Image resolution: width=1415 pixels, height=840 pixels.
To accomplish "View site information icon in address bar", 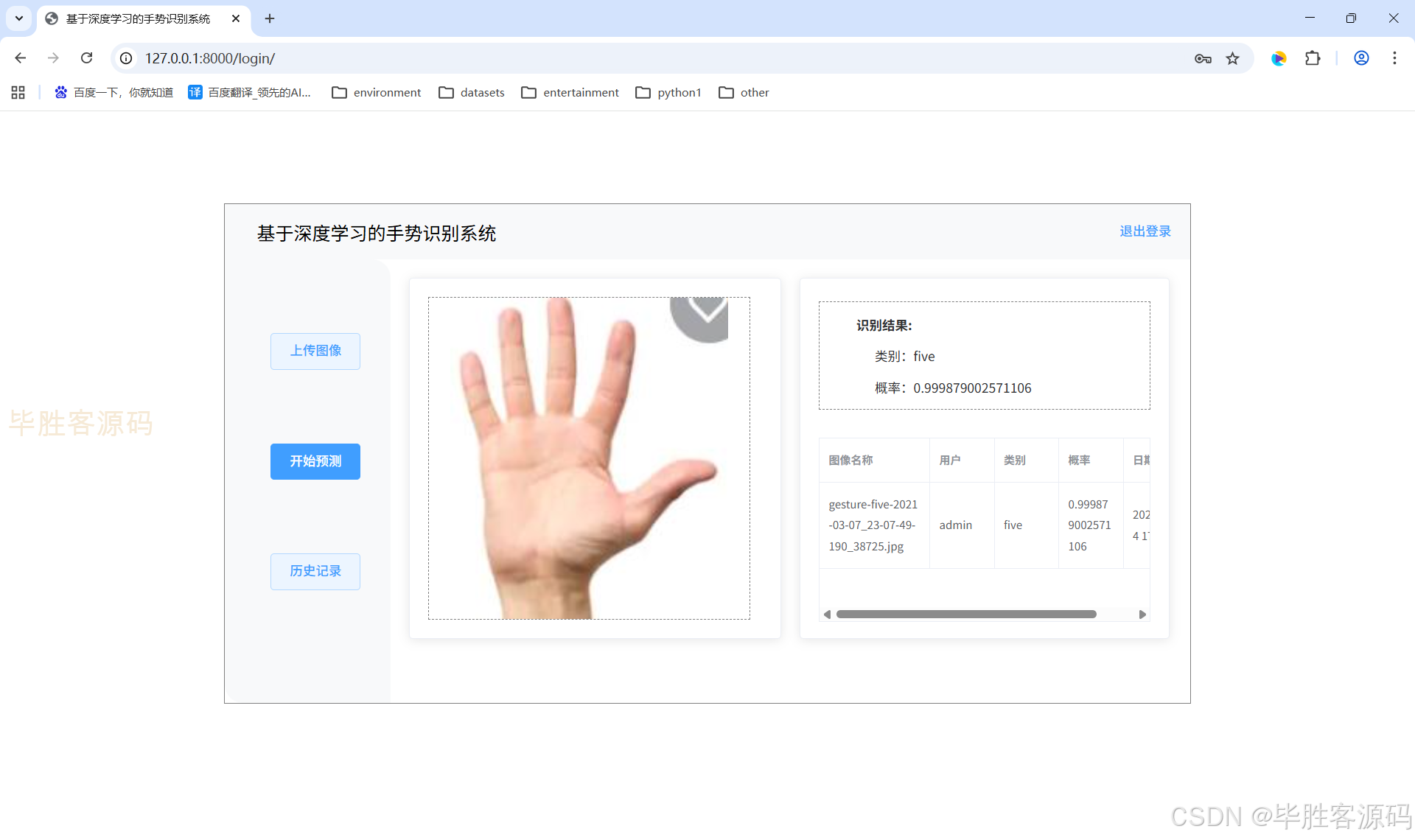I will pyautogui.click(x=127, y=58).
